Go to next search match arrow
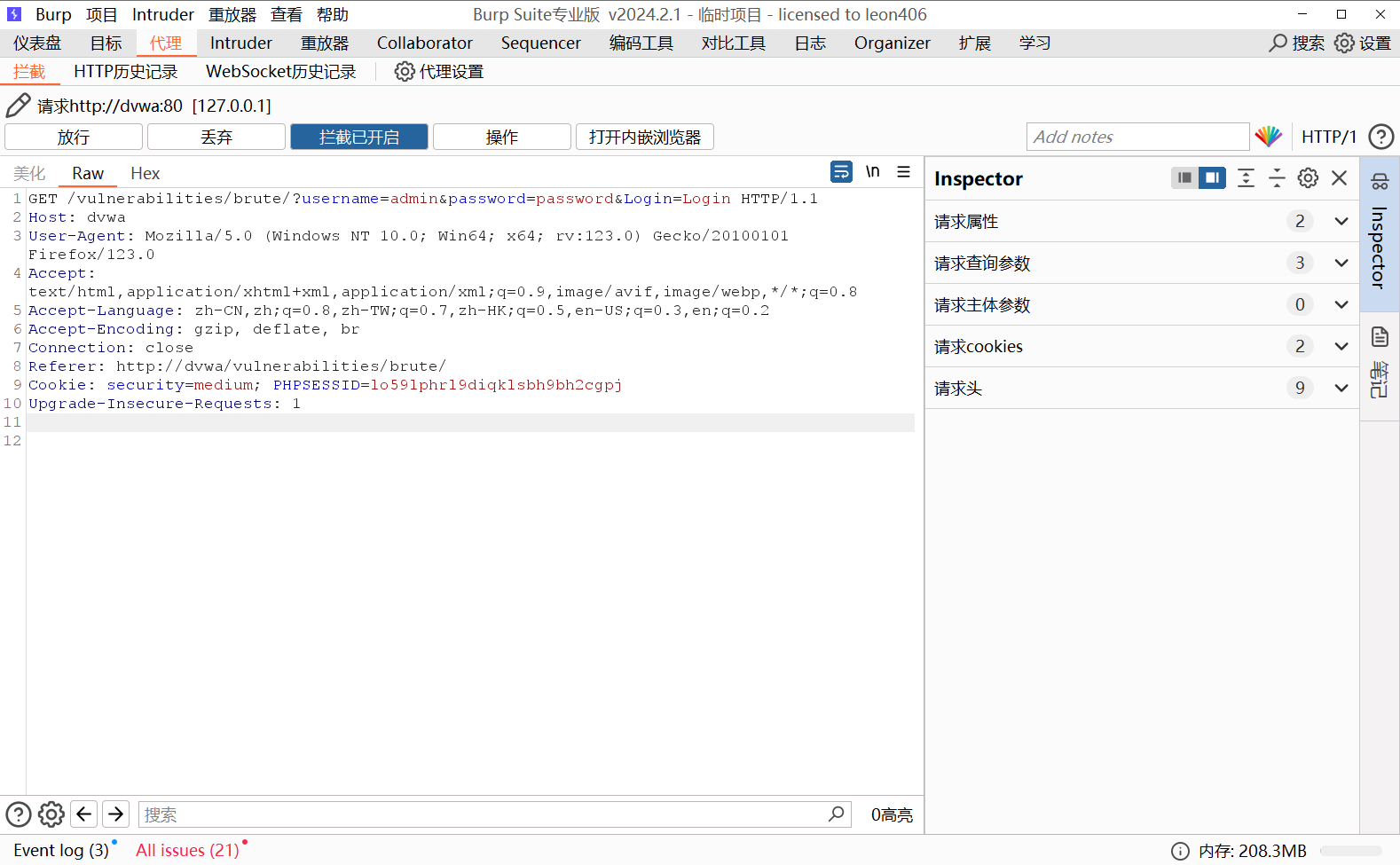Viewport: 1400px width, 865px height. 116,814
